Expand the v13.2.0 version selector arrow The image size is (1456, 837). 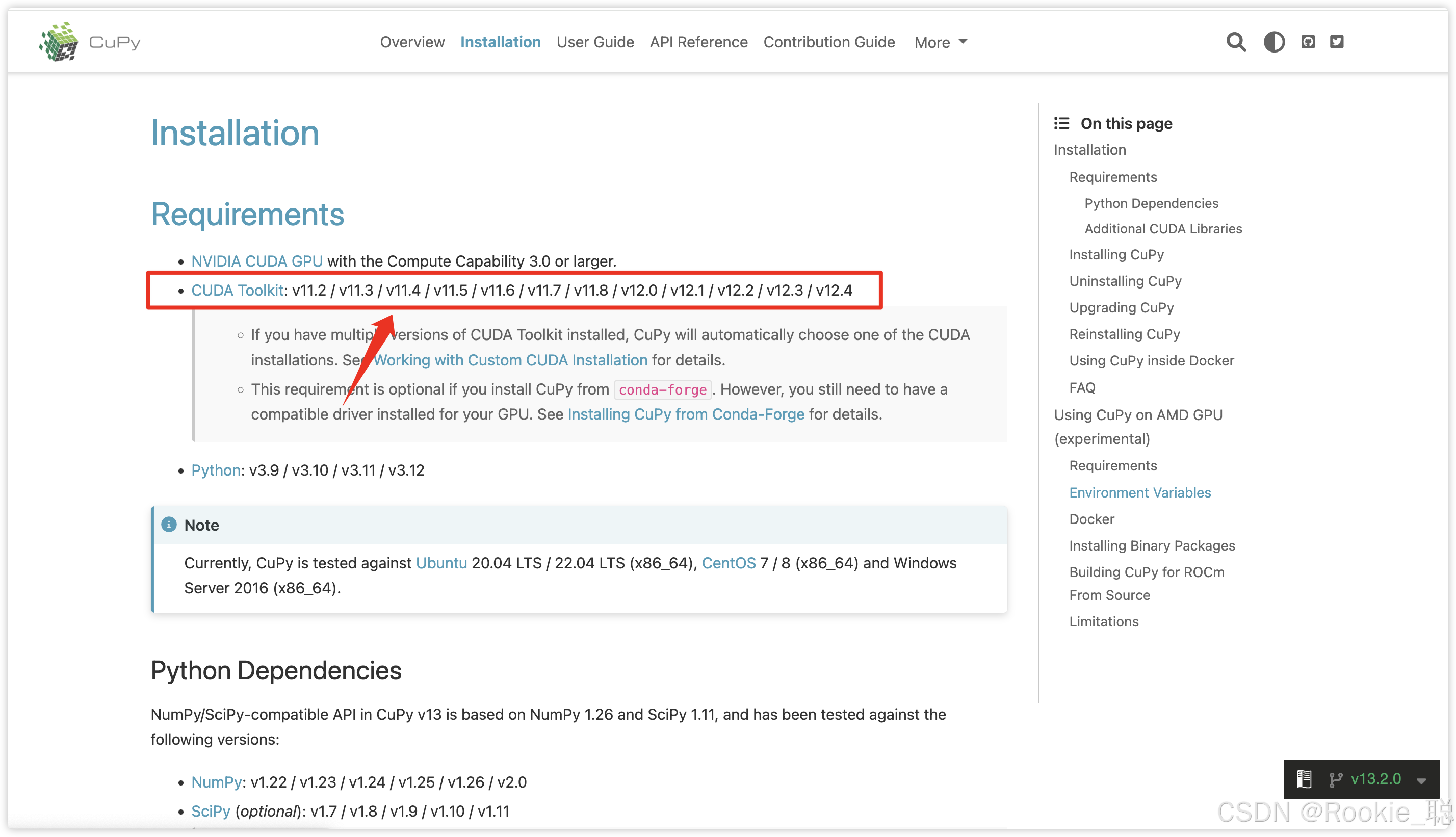pyautogui.click(x=1421, y=780)
